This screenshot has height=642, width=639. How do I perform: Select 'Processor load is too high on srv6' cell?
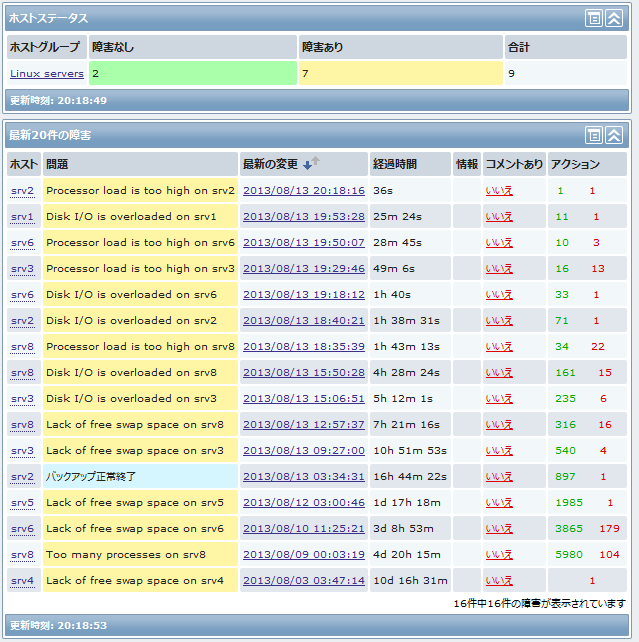140,243
